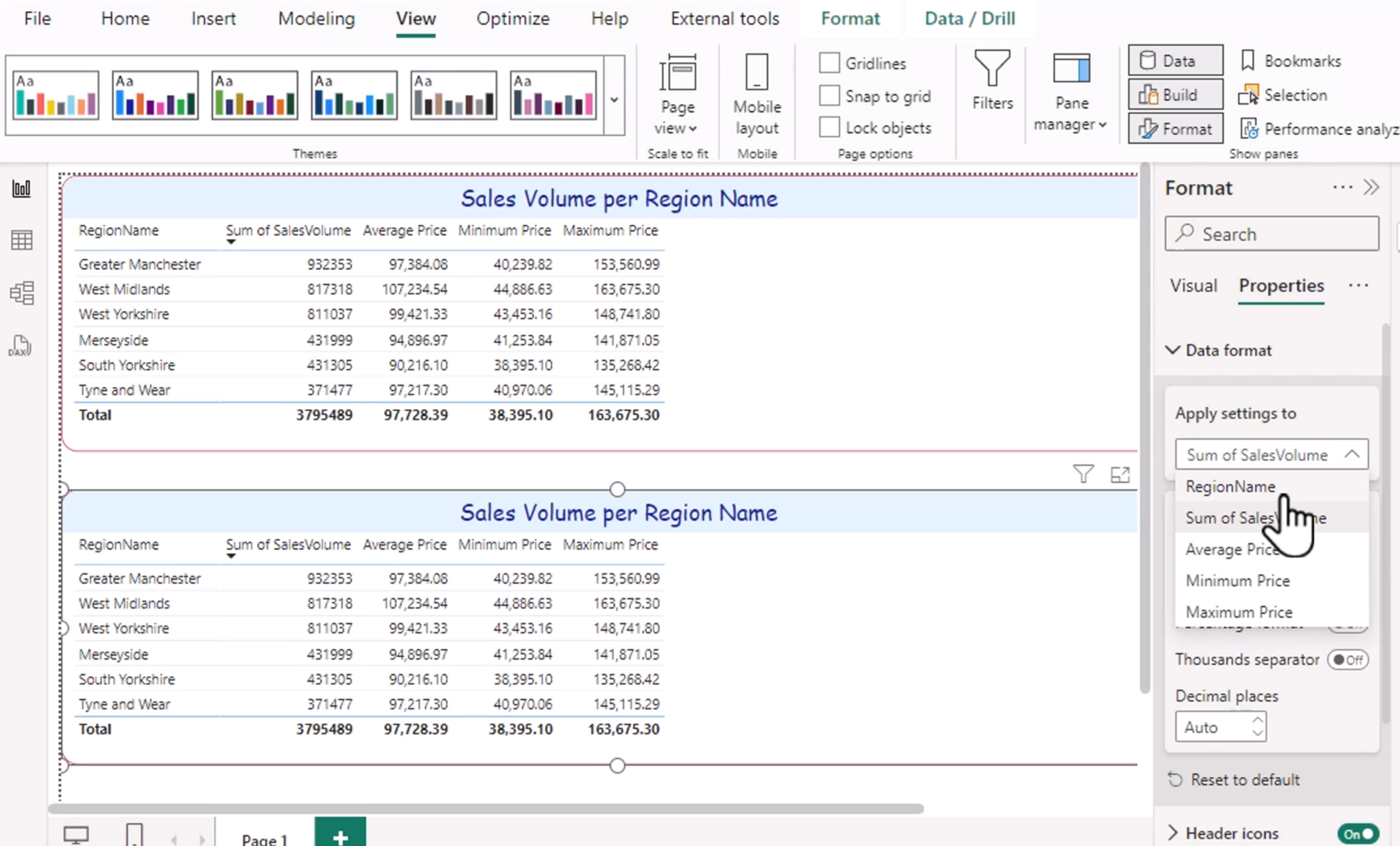Click Focus mode icon on visual
This screenshot has width=1400, height=846.
click(1120, 474)
